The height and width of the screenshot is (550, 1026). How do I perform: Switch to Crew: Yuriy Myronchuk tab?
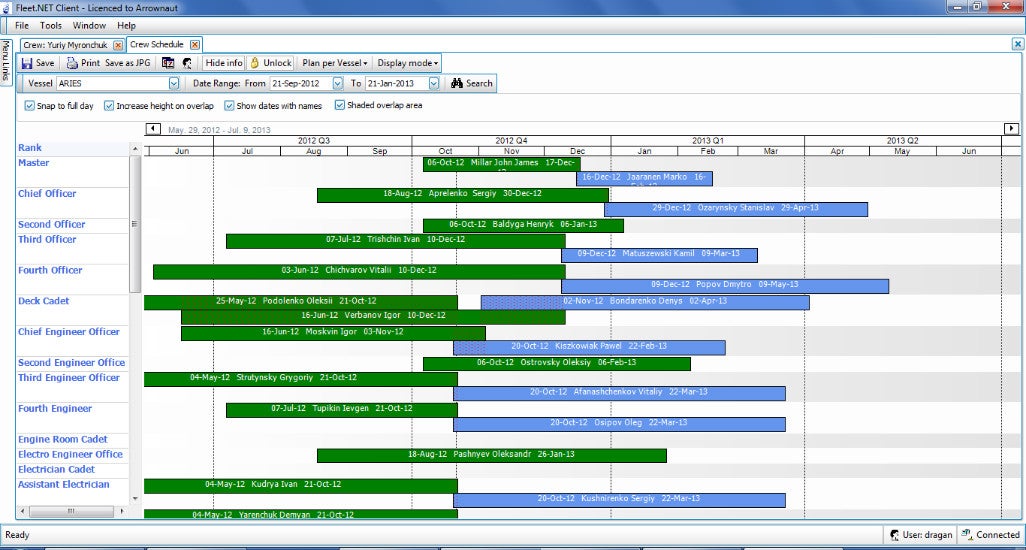tap(65, 45)
